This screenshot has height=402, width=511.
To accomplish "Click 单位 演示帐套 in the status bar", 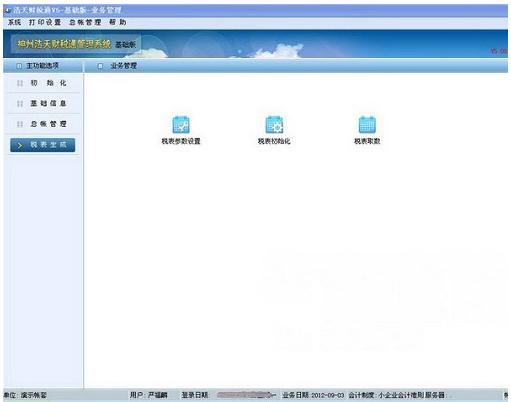I will coord(25,395).
